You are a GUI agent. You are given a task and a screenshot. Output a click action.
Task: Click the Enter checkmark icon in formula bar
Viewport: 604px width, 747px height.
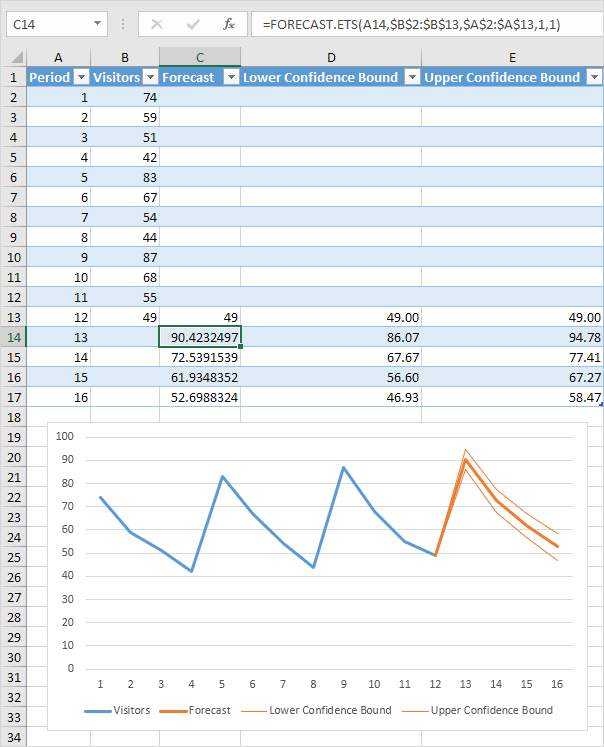(192, 22)
